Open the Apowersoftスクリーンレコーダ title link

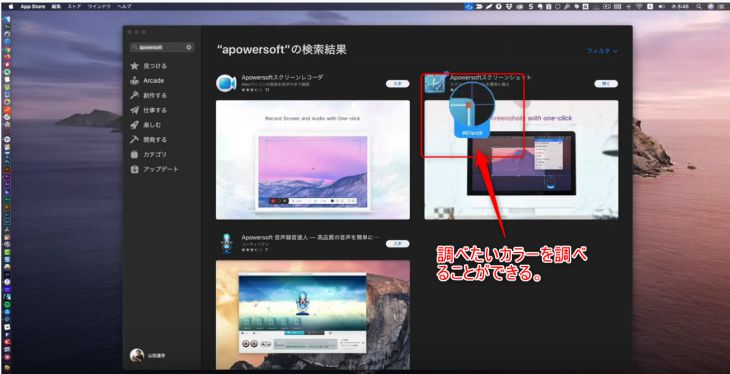282,77
